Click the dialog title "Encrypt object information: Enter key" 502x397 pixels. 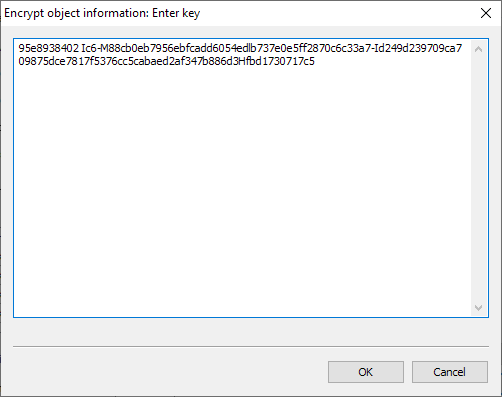pyautogui.click(x=102, y=13)
